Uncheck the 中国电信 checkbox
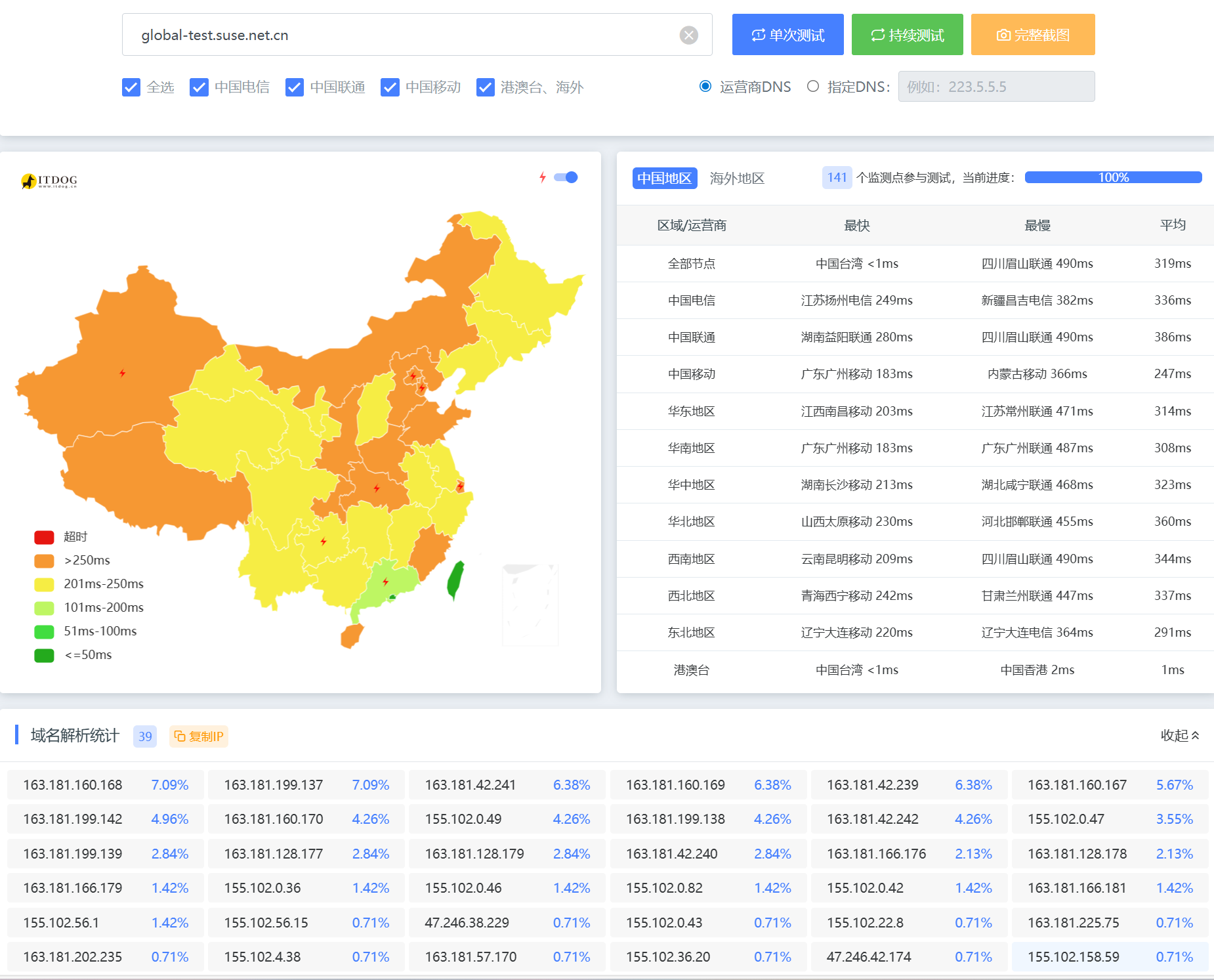 199,87
